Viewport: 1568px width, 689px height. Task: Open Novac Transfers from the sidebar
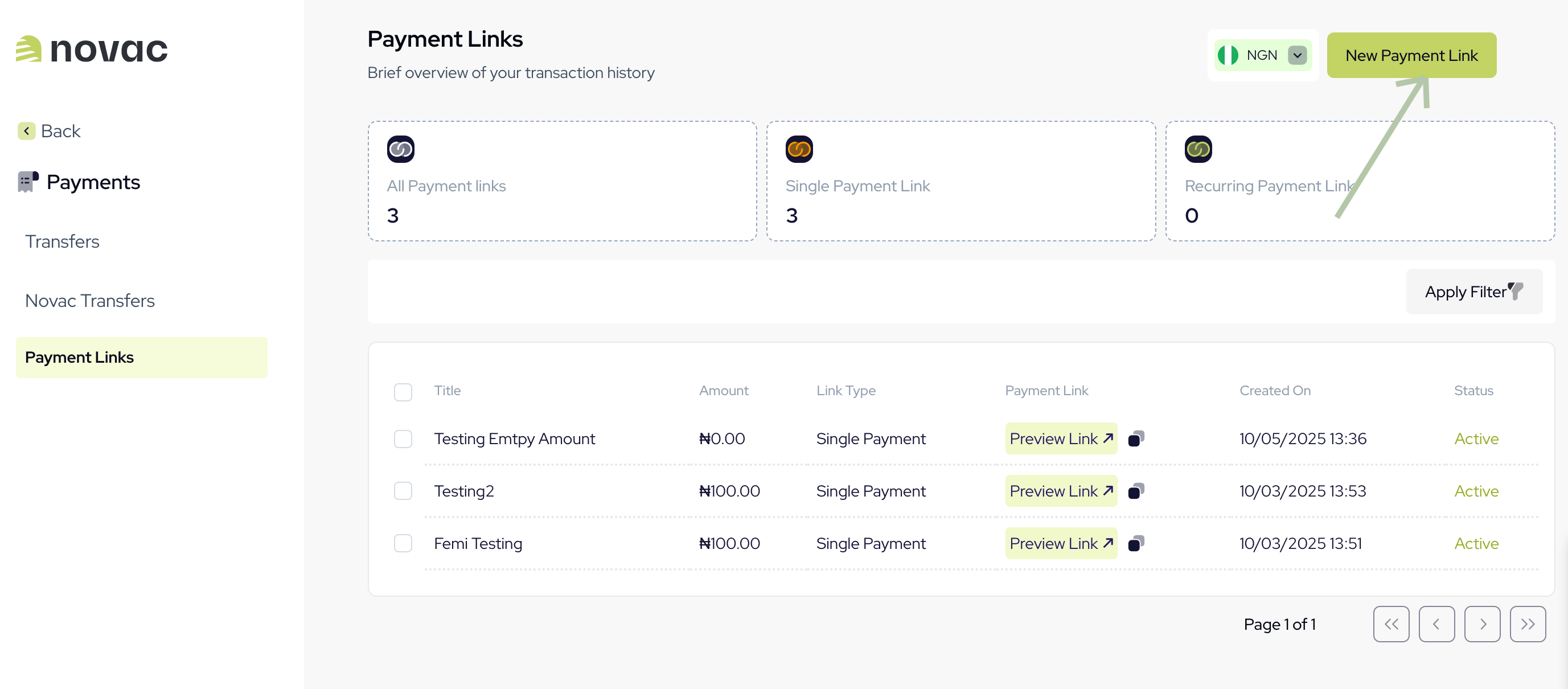[x=89, y=300]
